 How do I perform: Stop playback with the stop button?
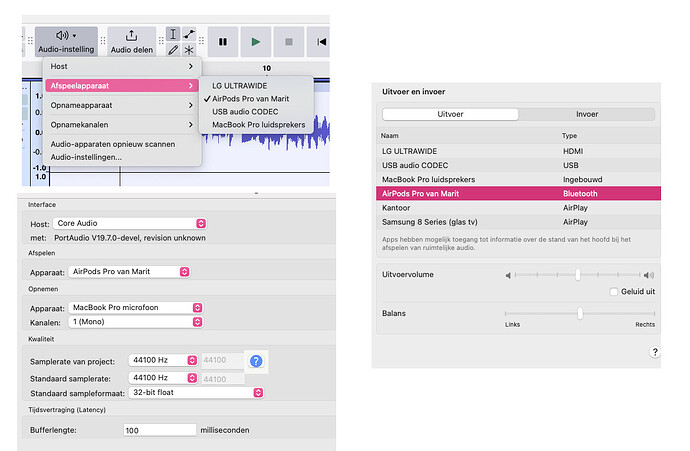click(289, 42)
